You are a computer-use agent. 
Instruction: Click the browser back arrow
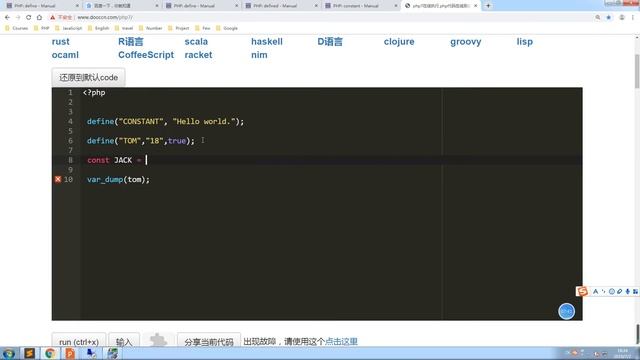(7, 17)
